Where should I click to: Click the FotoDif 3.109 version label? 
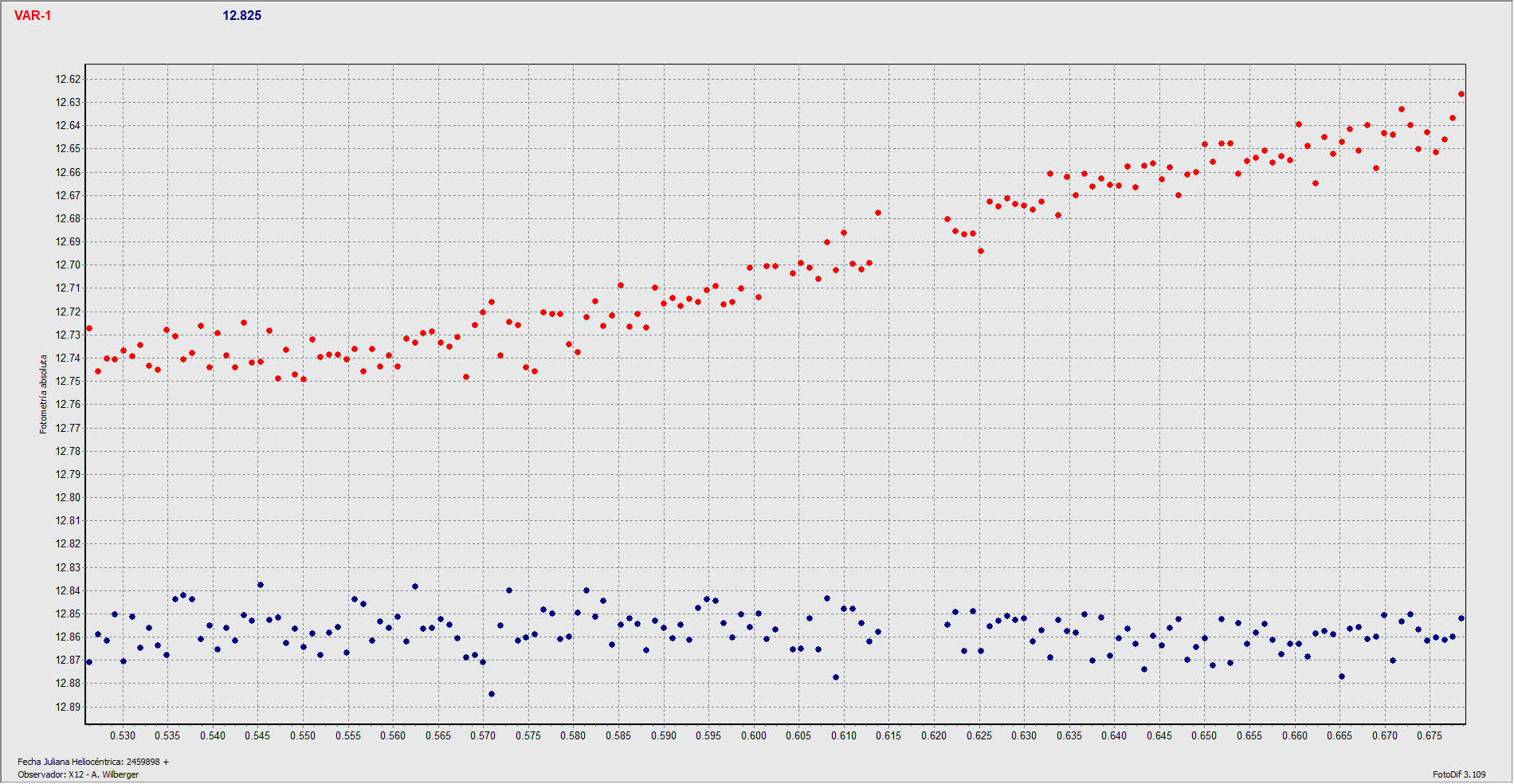(x=1458, y=774)
